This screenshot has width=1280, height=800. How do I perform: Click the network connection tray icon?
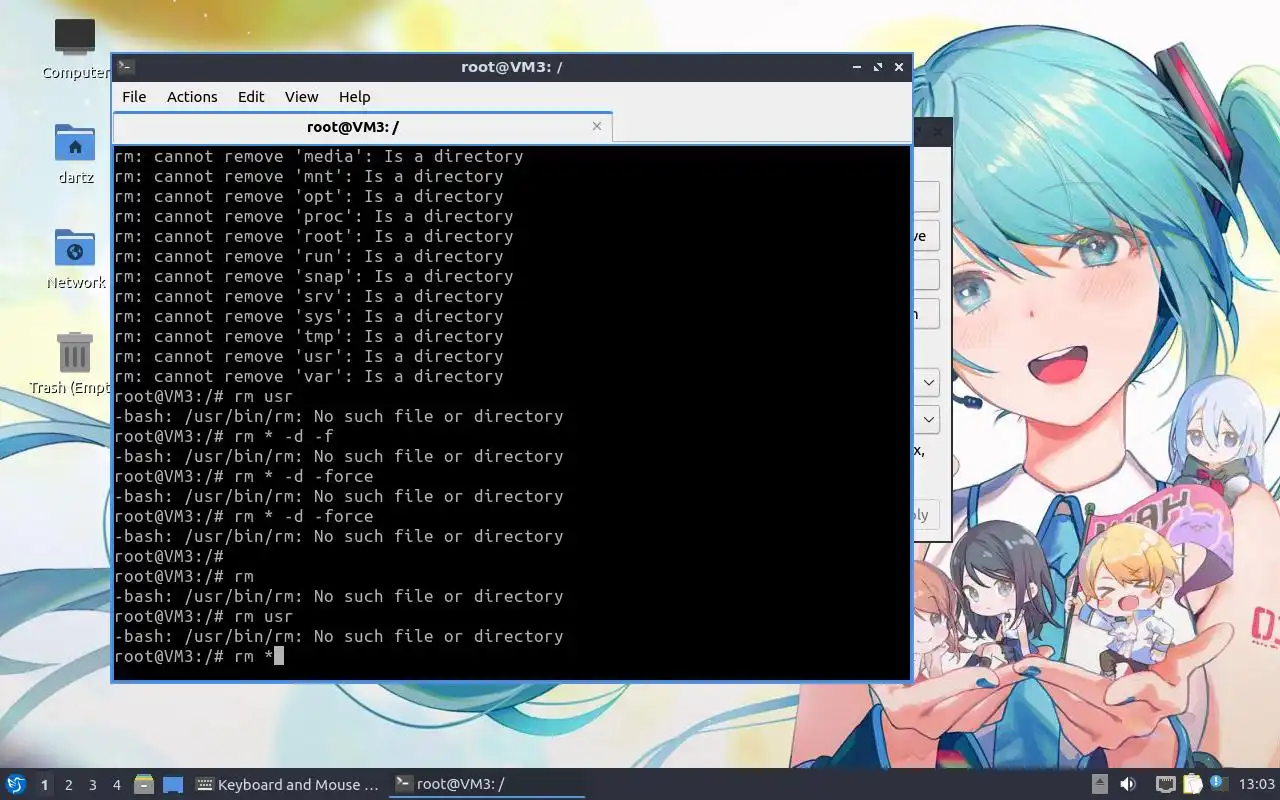(1165, 784)
